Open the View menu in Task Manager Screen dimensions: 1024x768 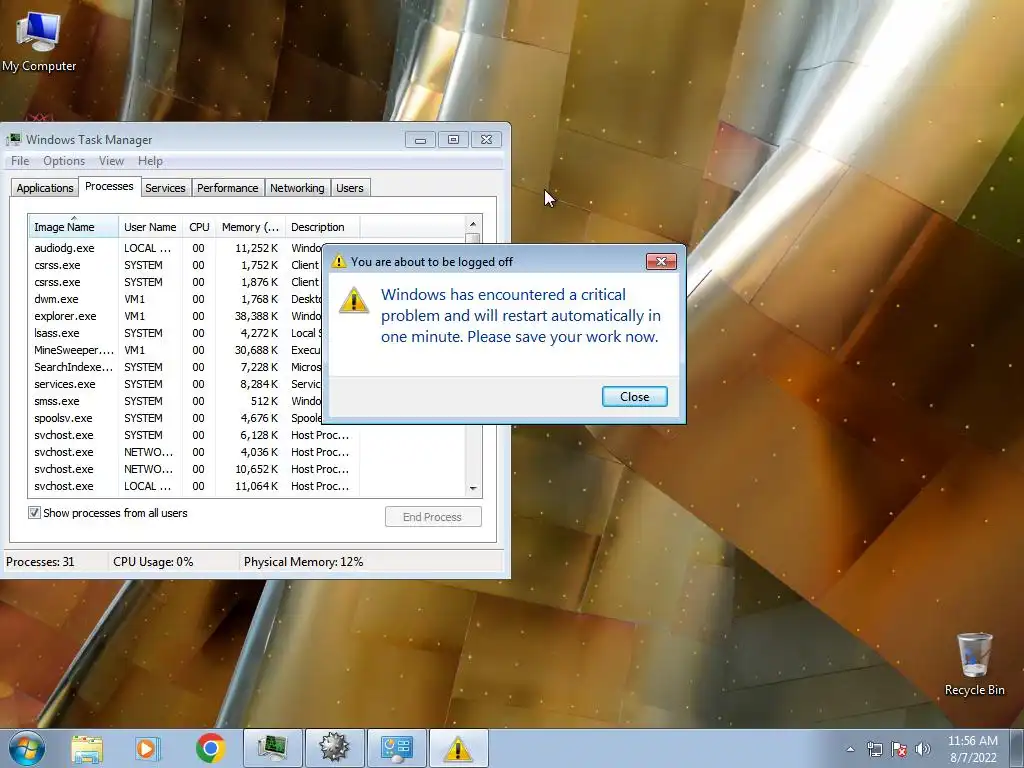[x=111, y=161]
